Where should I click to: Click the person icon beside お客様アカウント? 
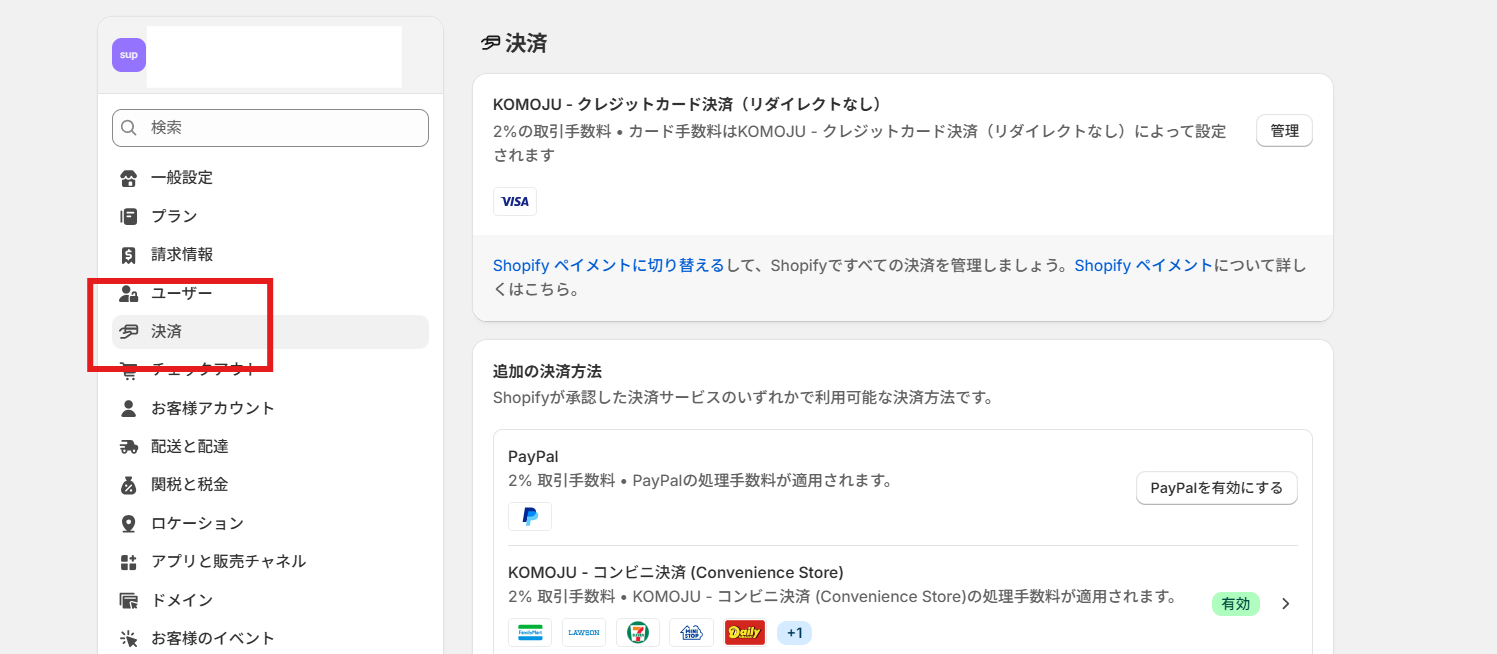[x=128, y=408]
